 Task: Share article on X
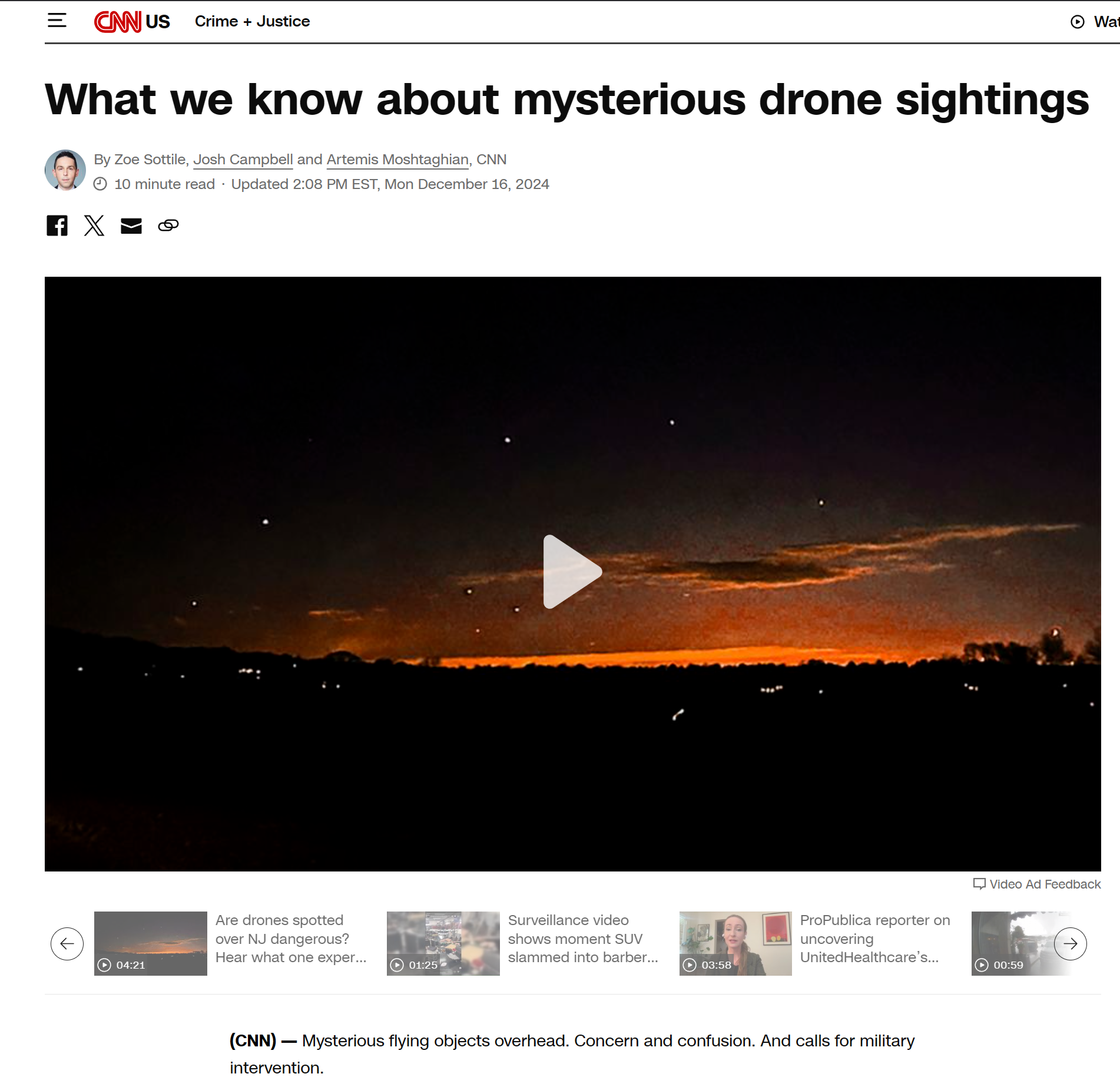94,226
